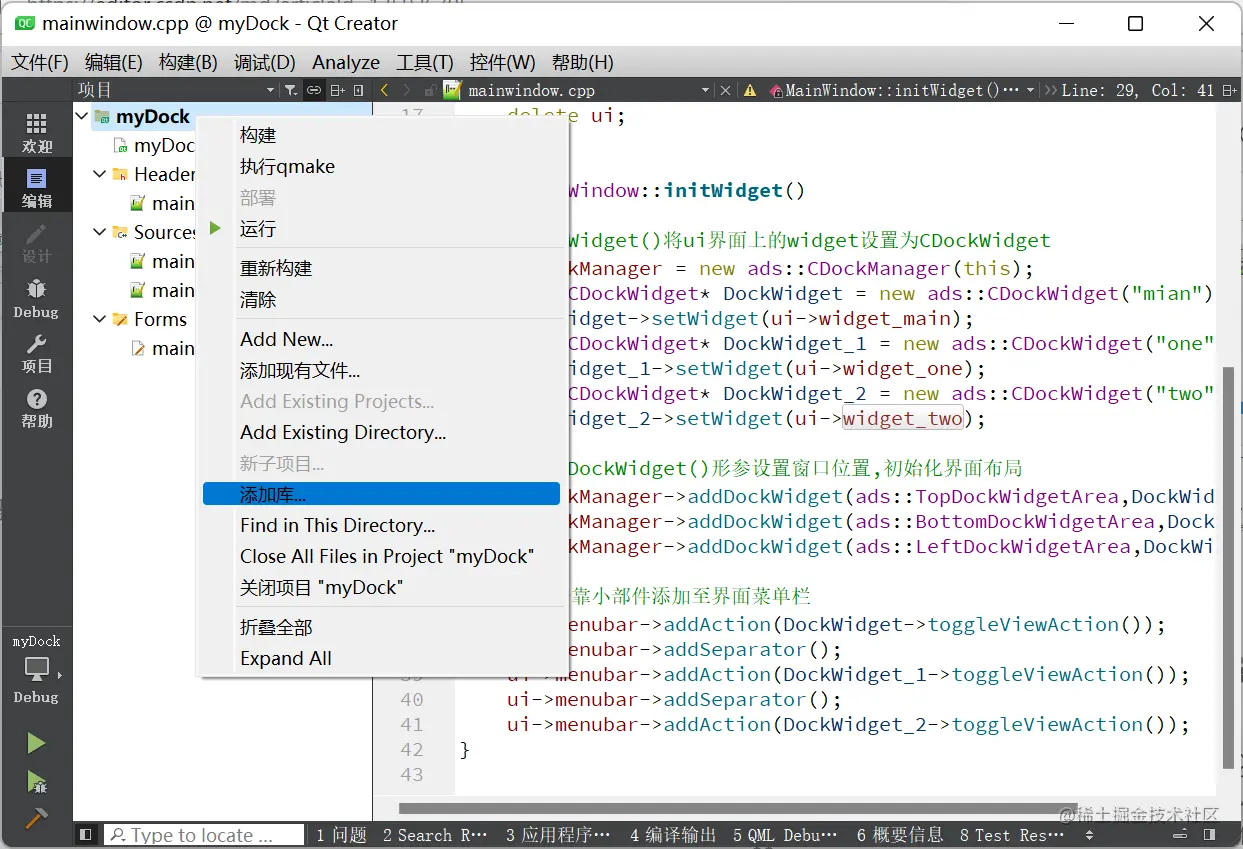The width and height of the screenshot is (1243, 849).
Task: Choose 添加库... in context menu
Action: pyautogui.click(x=381, y=494)
